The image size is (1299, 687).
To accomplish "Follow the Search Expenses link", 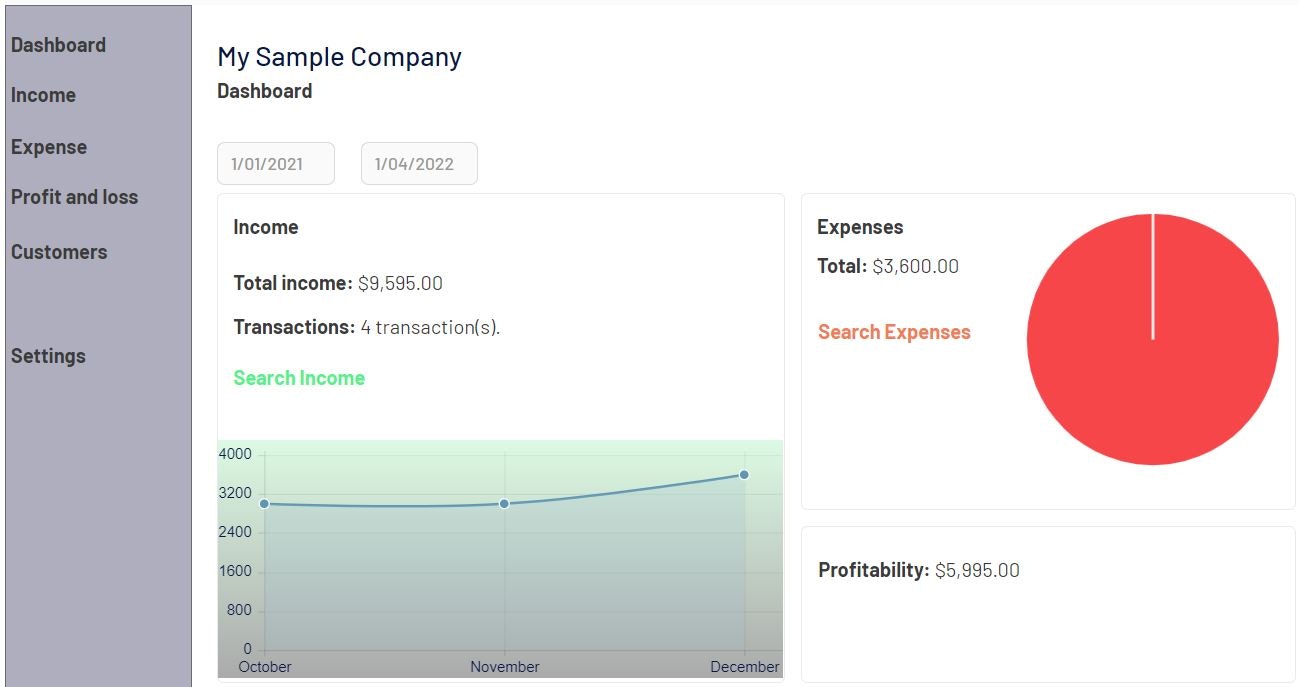I will click(894, 332).
